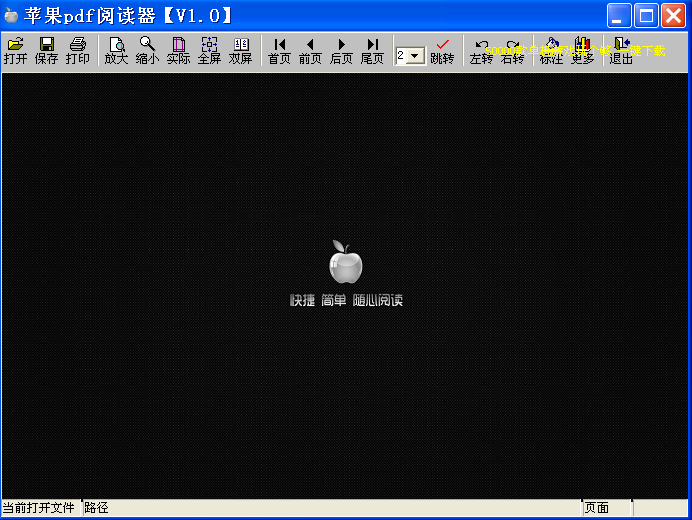The width and height of the screenshot is (692, 520).
Task: Show actual size with 实际 icon
Action: 178,51
